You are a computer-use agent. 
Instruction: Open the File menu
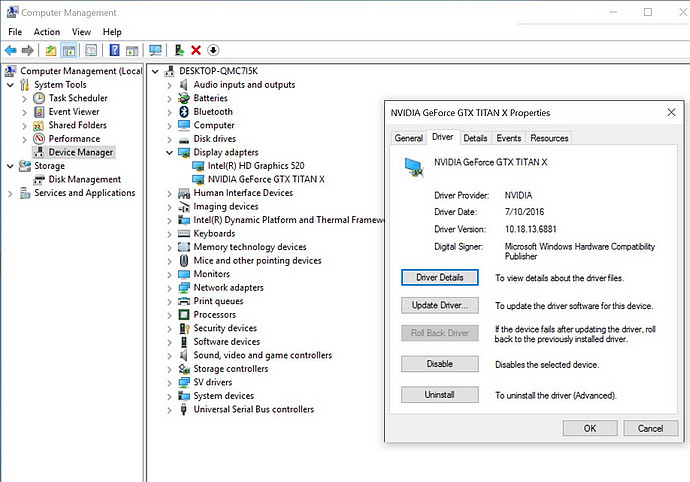pyautogui.click(x=15, y=32)
